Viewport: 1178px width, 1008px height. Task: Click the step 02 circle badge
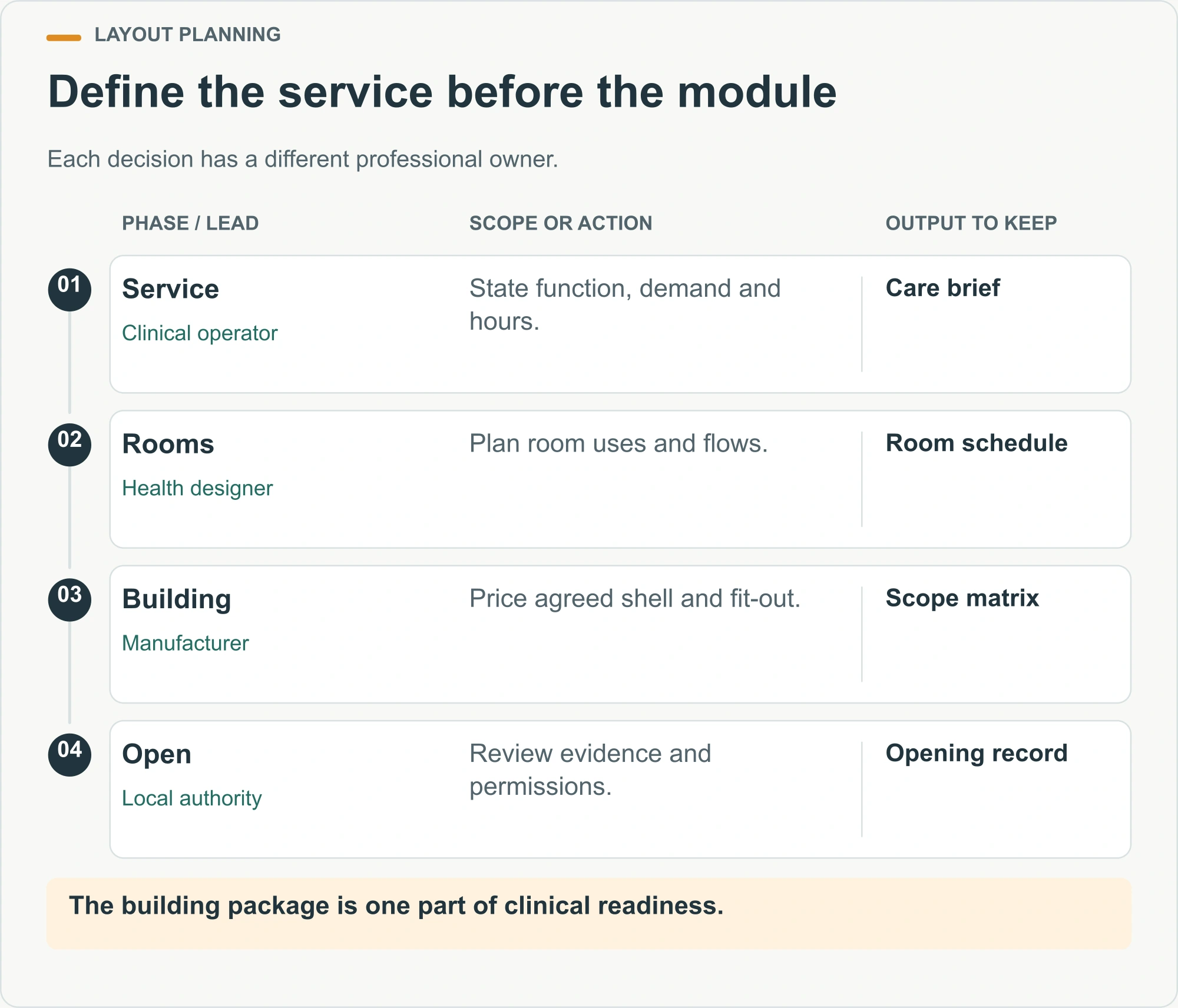[70, 445]
